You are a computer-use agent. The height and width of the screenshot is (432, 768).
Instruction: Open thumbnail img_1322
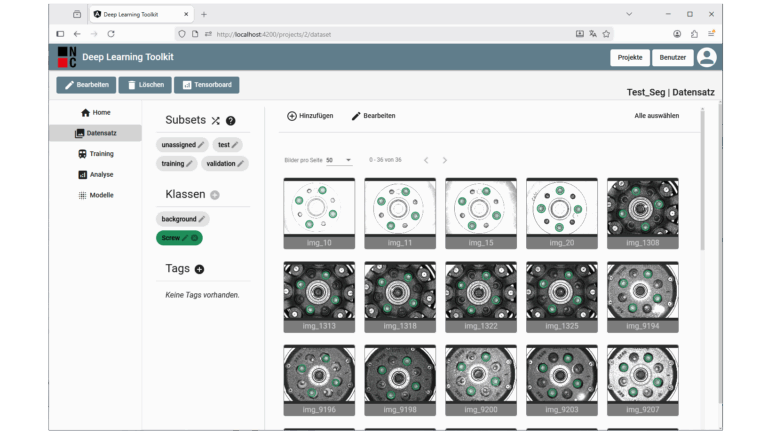pyautogui.click(x=480, y=297)
